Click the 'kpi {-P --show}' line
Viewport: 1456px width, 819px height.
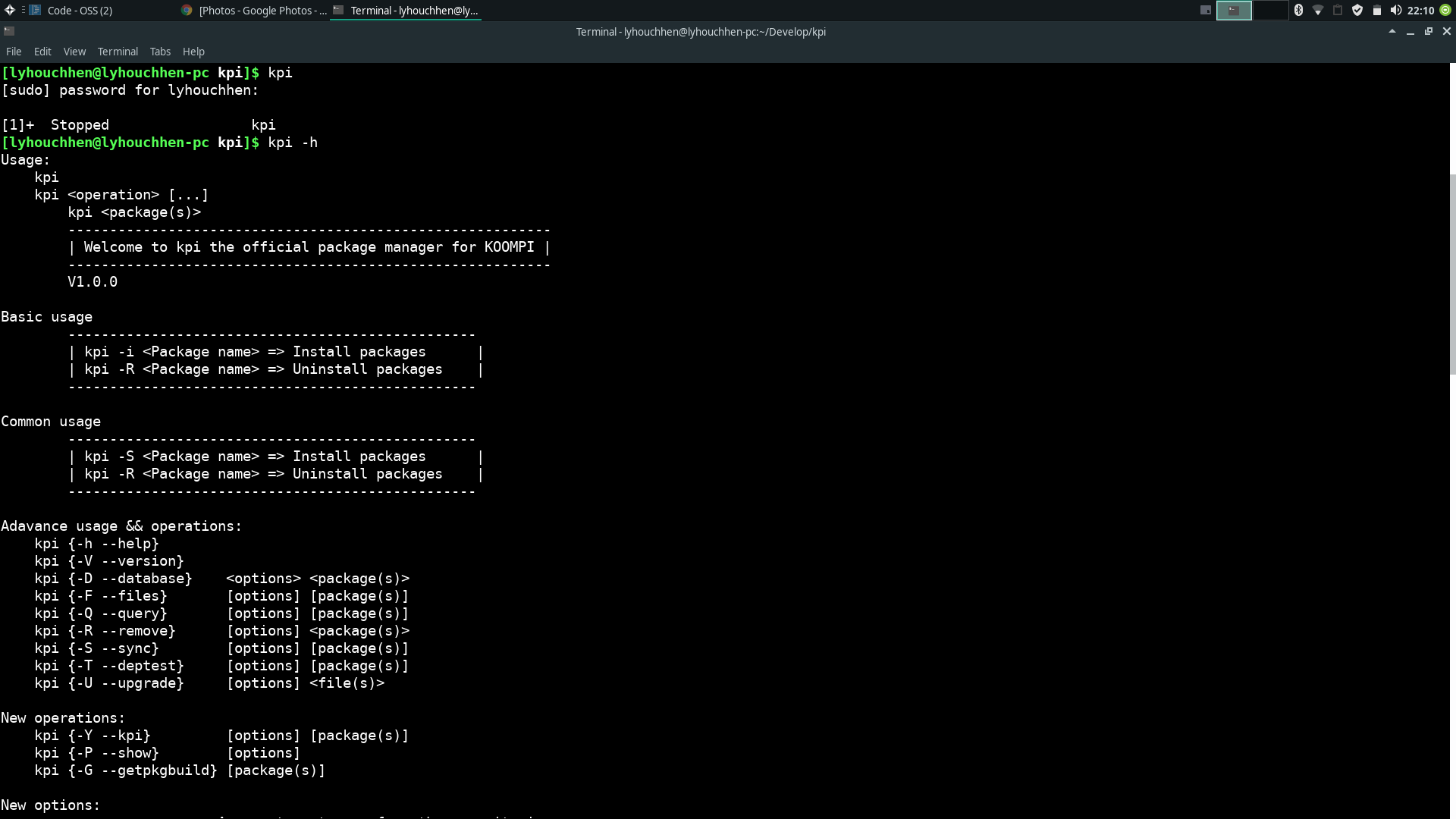(x=167, y=753)
